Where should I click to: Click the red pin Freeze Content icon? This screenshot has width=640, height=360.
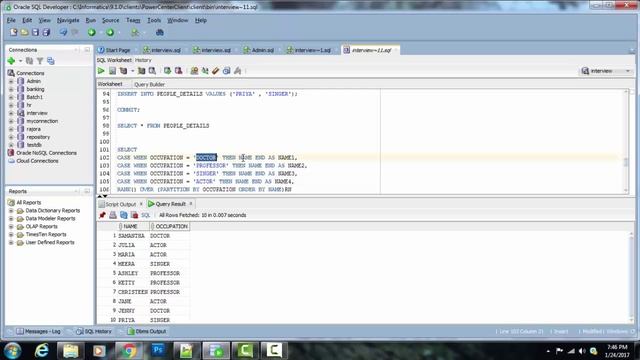pyautogui.click(x=102, y=215)
